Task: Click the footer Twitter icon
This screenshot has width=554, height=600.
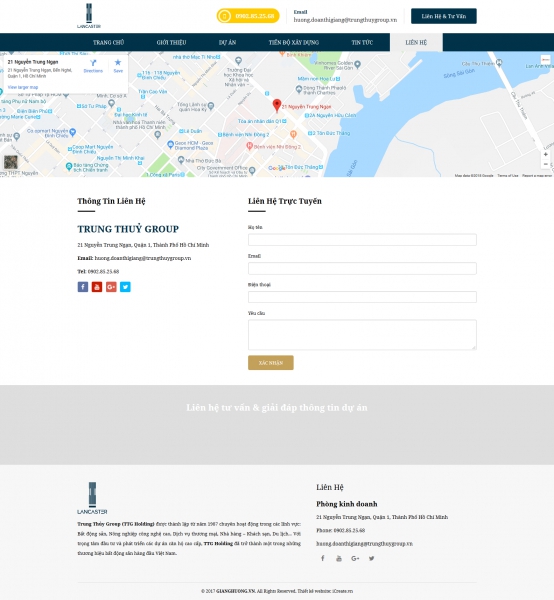Action: coord(372,558)
